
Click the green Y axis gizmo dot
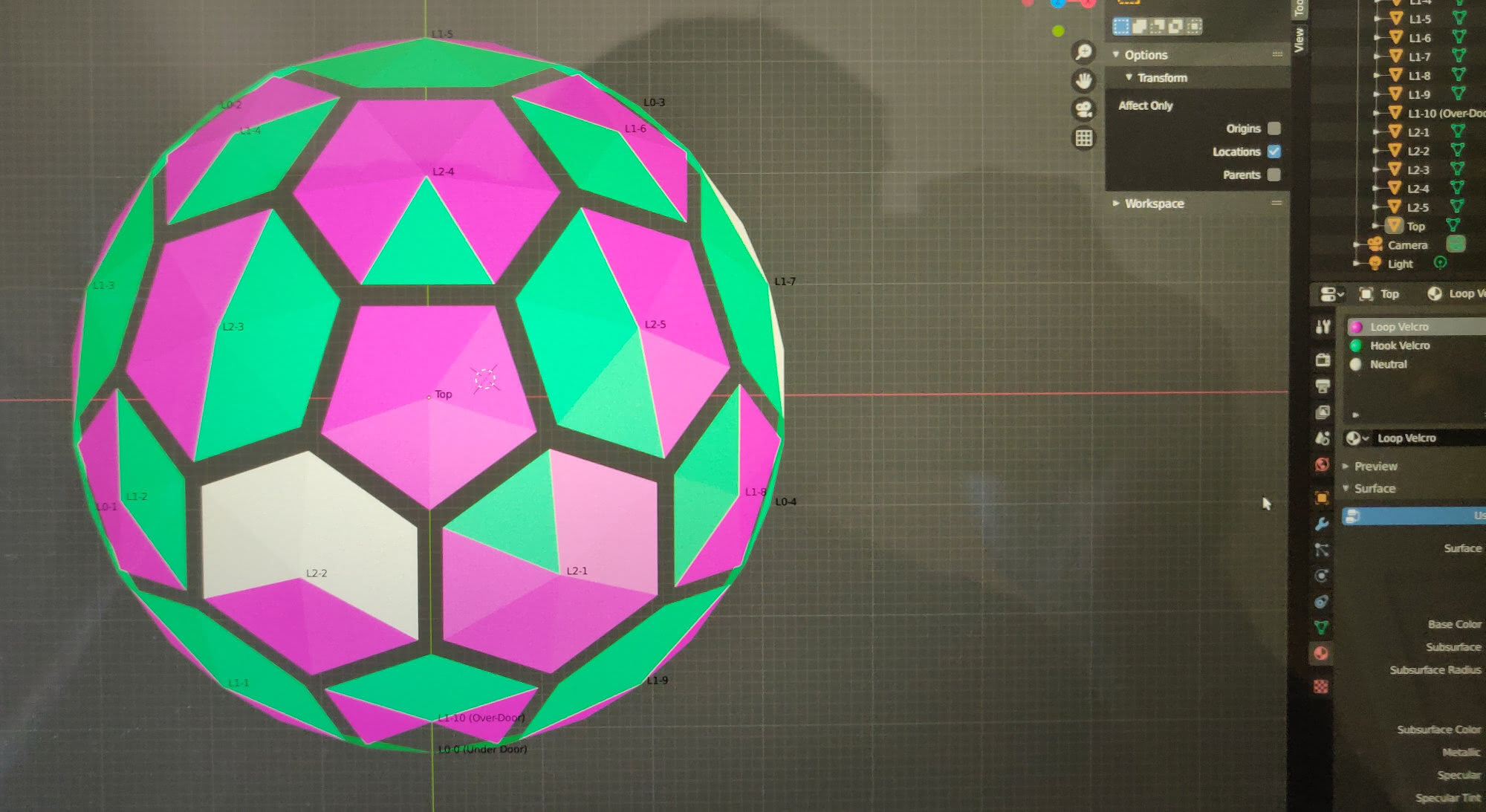(1058, 31)
